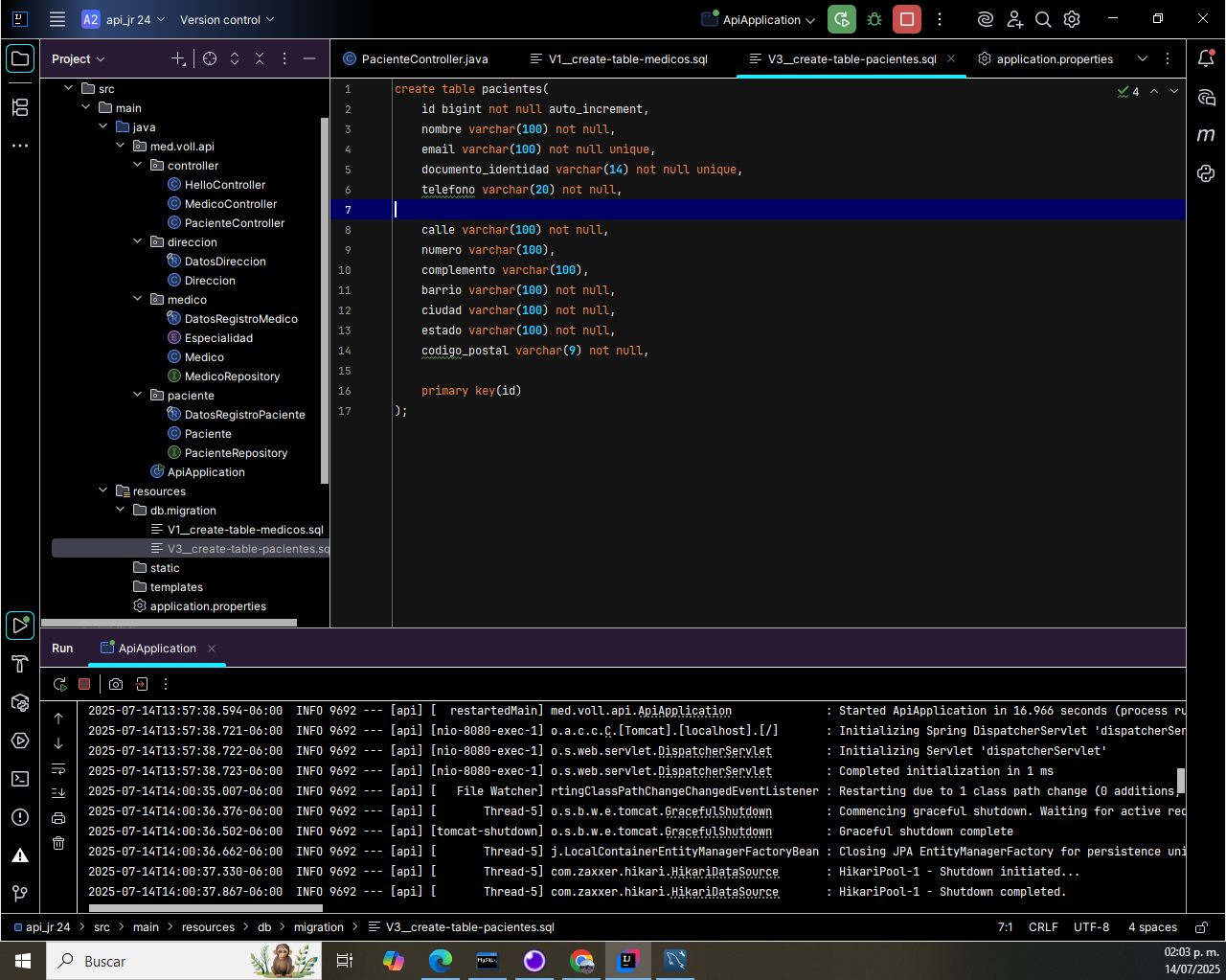Open the Services tool window
The image size is (1226, 980).
pos(20,741)
